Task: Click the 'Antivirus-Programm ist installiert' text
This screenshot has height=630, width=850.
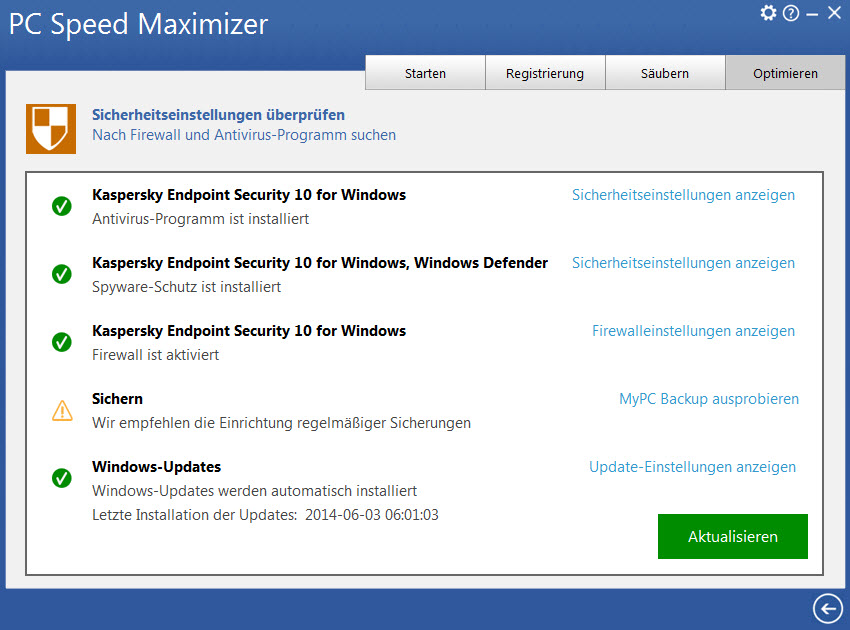Action: tap(200, 219)
